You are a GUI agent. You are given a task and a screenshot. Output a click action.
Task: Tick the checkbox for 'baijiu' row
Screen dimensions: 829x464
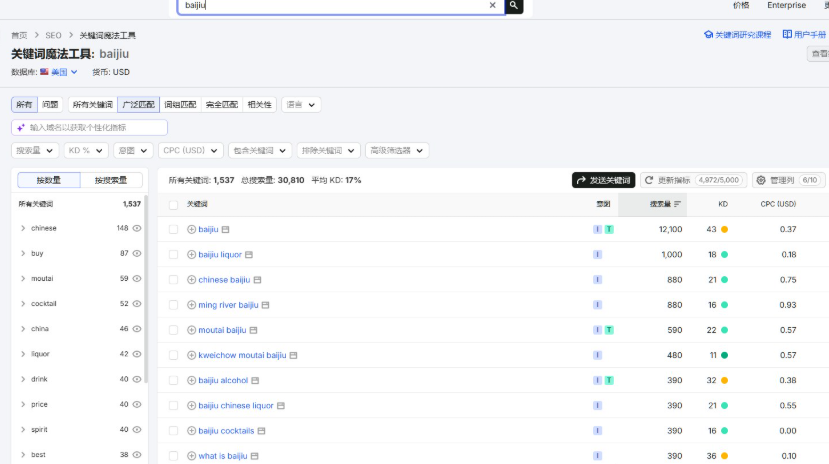click(x=173, y=229)
